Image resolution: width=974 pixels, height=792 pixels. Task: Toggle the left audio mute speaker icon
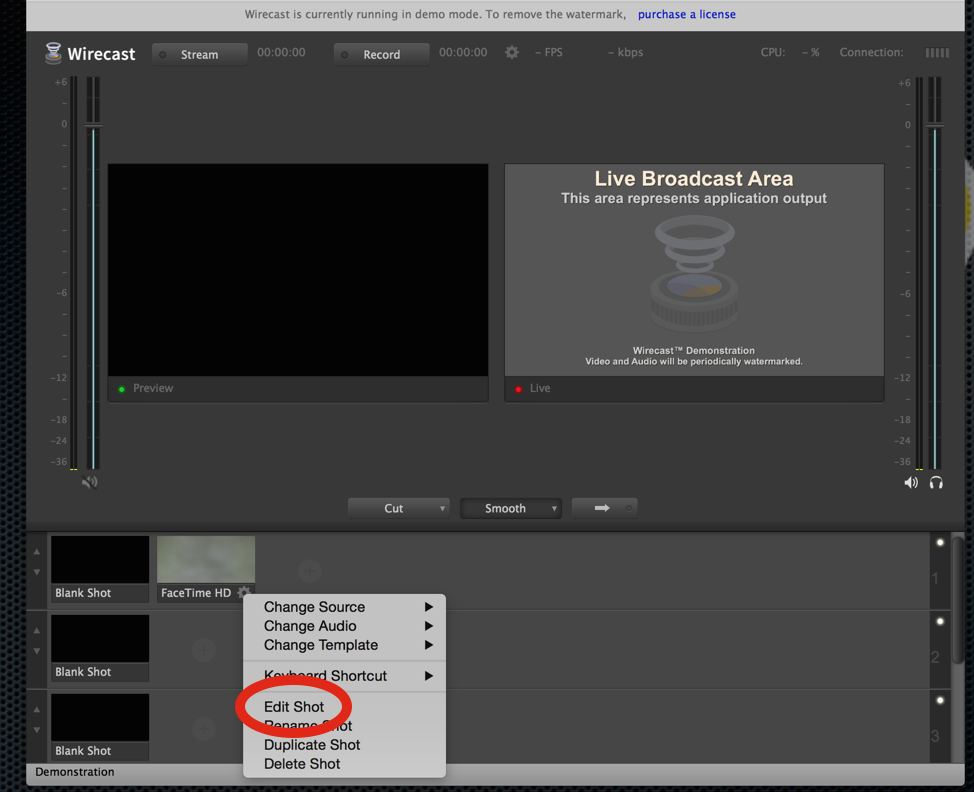click(89, 482)
